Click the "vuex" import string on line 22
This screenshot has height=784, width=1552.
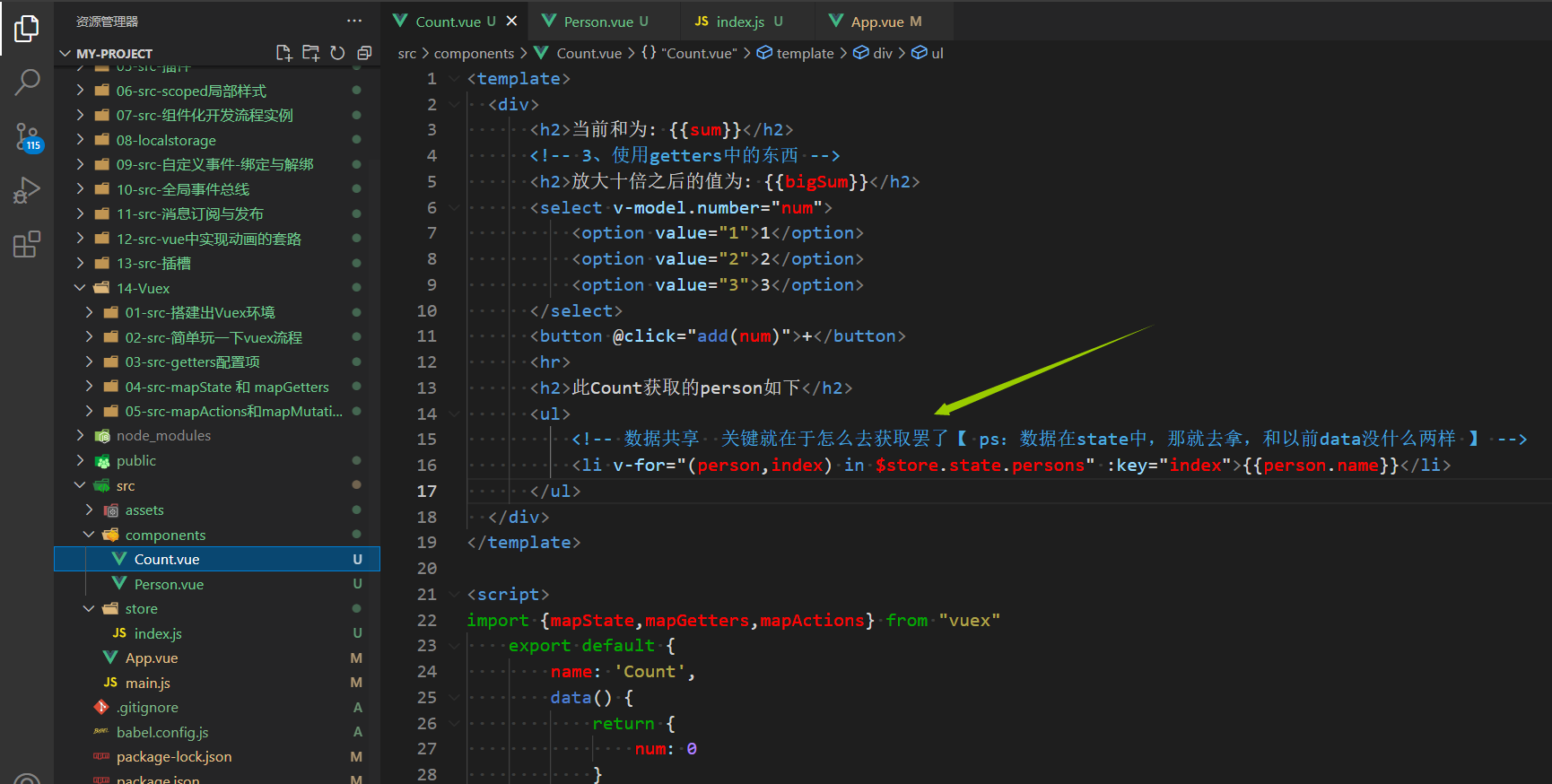coord(970,621)
